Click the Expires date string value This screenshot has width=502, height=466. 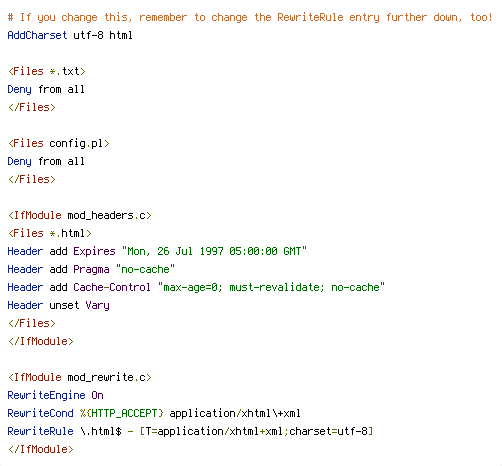coord(214,251)
